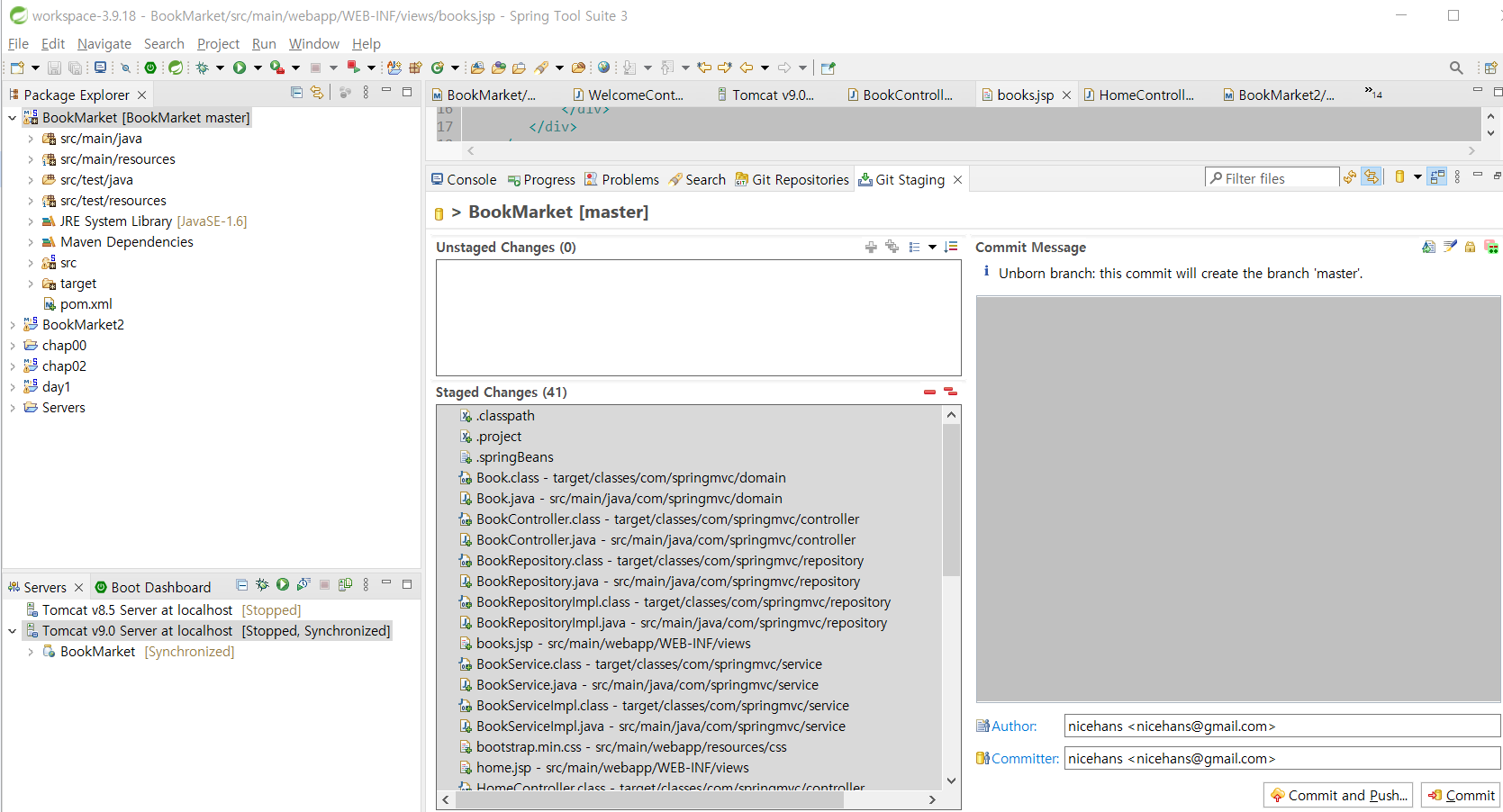1503x812 pixels.
Task: Open the Navigate menu
Action: [104, 43]
